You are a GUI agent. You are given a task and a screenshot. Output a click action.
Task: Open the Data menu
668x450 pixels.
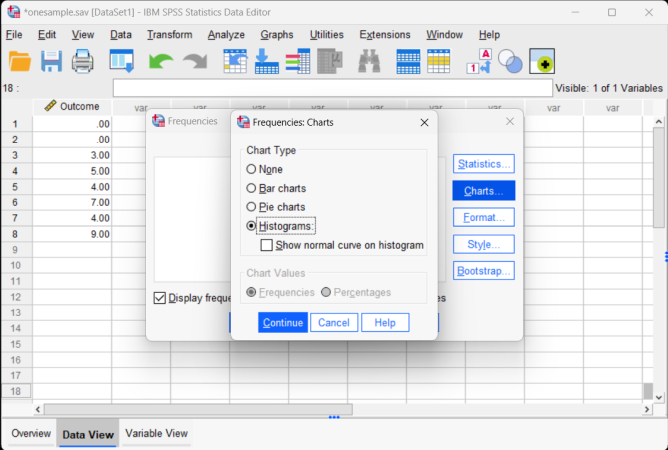coord(121,35)
